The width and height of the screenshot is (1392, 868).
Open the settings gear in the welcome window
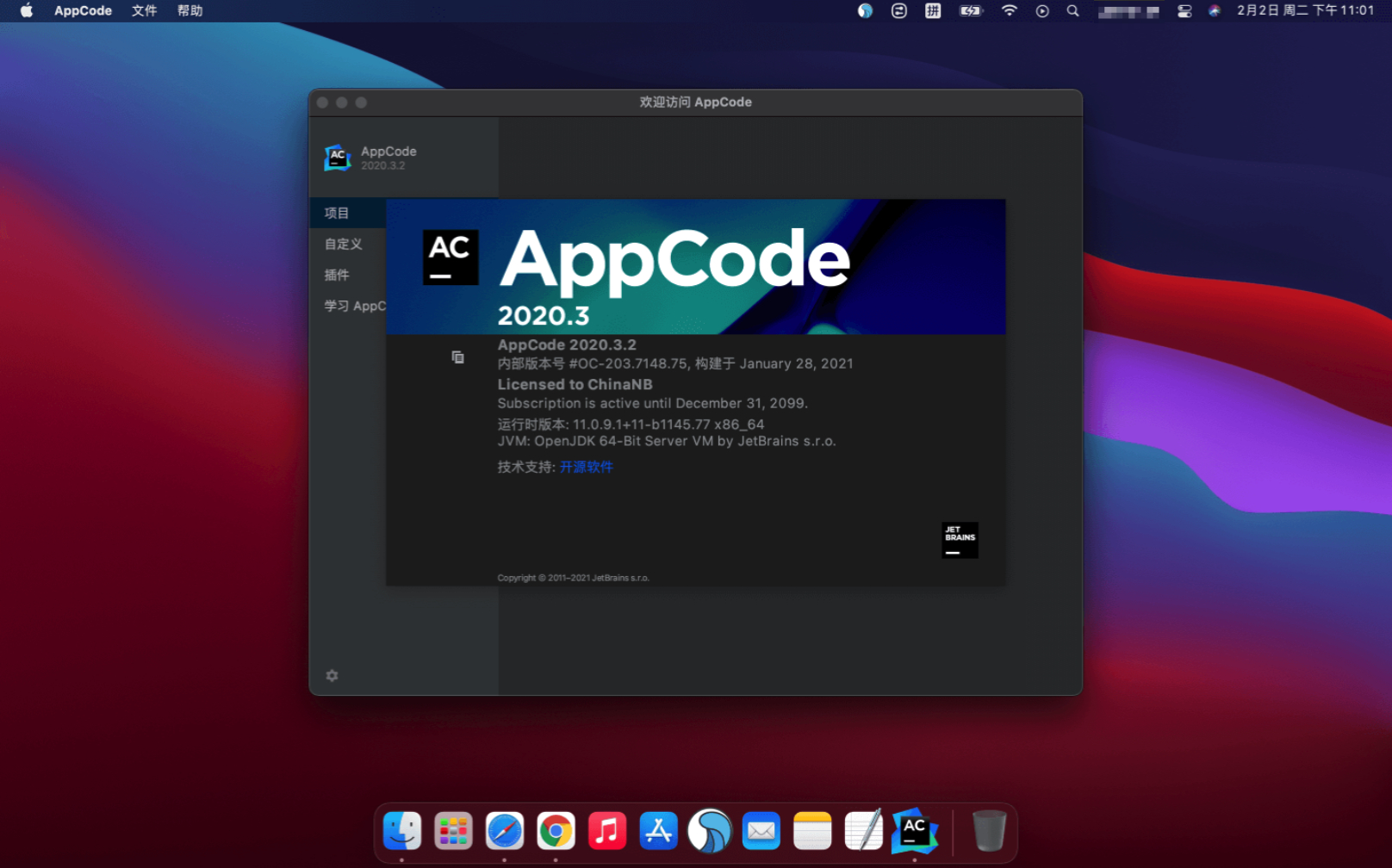click(x=332, y=676)
